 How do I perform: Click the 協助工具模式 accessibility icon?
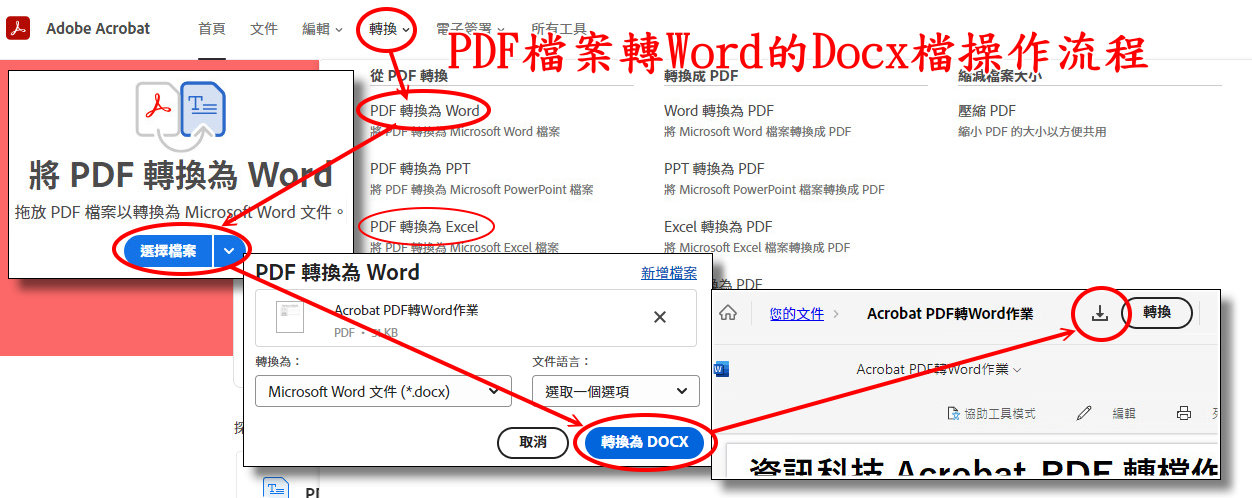pyautogui.click(x=954, y=413)
